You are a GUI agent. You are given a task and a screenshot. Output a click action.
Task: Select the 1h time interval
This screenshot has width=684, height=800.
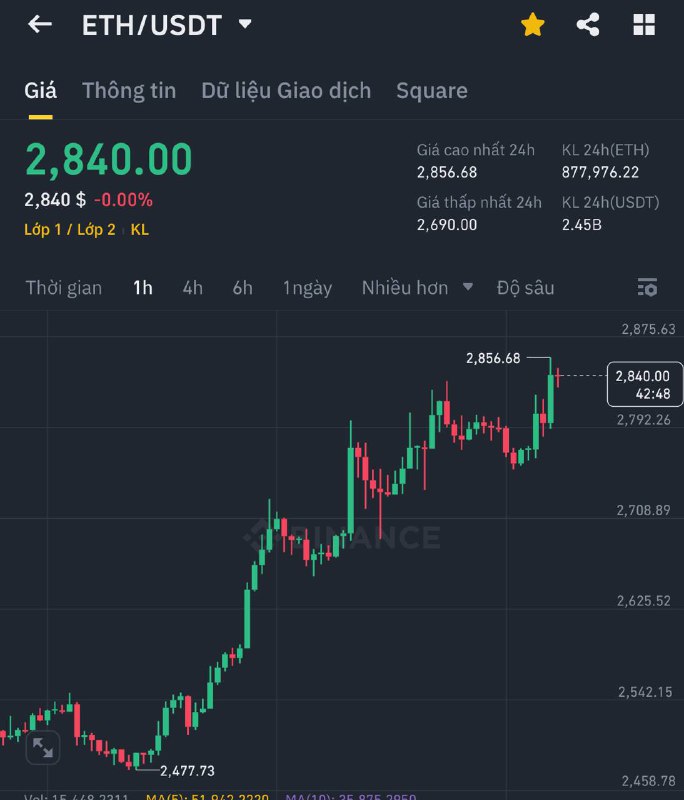pos(143,288)
